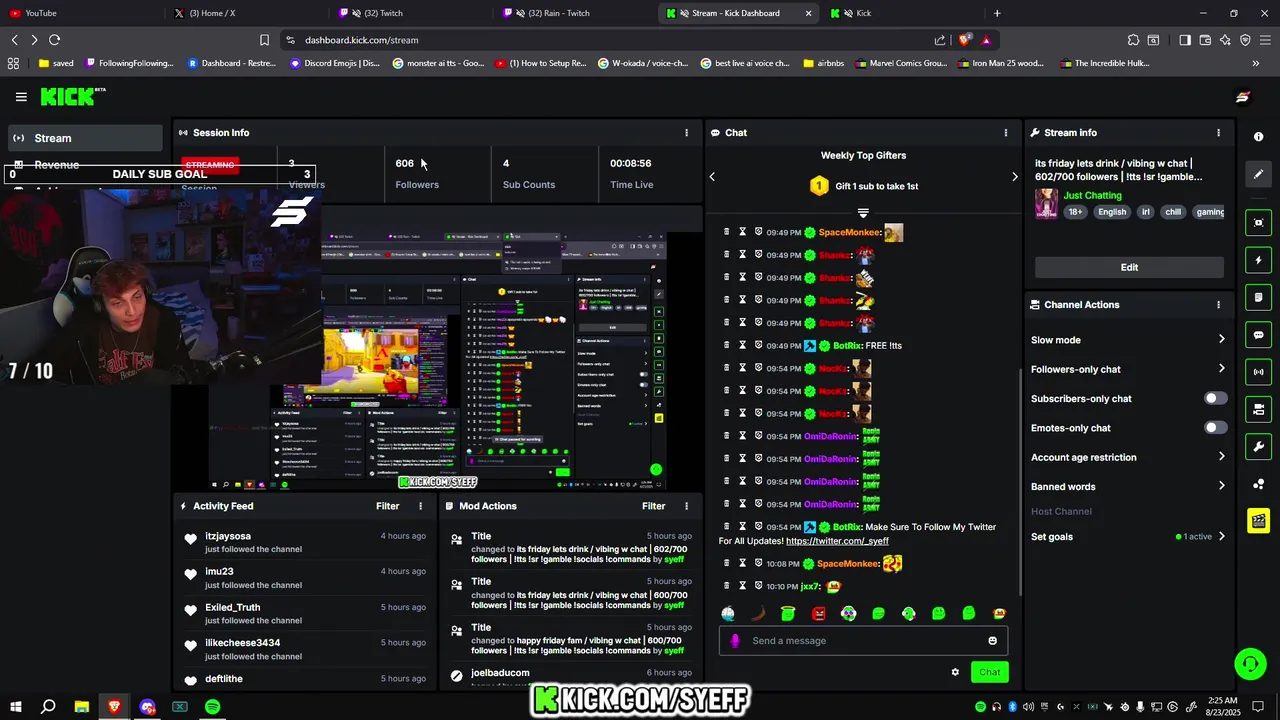Screen dimensions: 1280x720
Task: Click the document note icon in right rail
Action: [x=1258, y=298]
